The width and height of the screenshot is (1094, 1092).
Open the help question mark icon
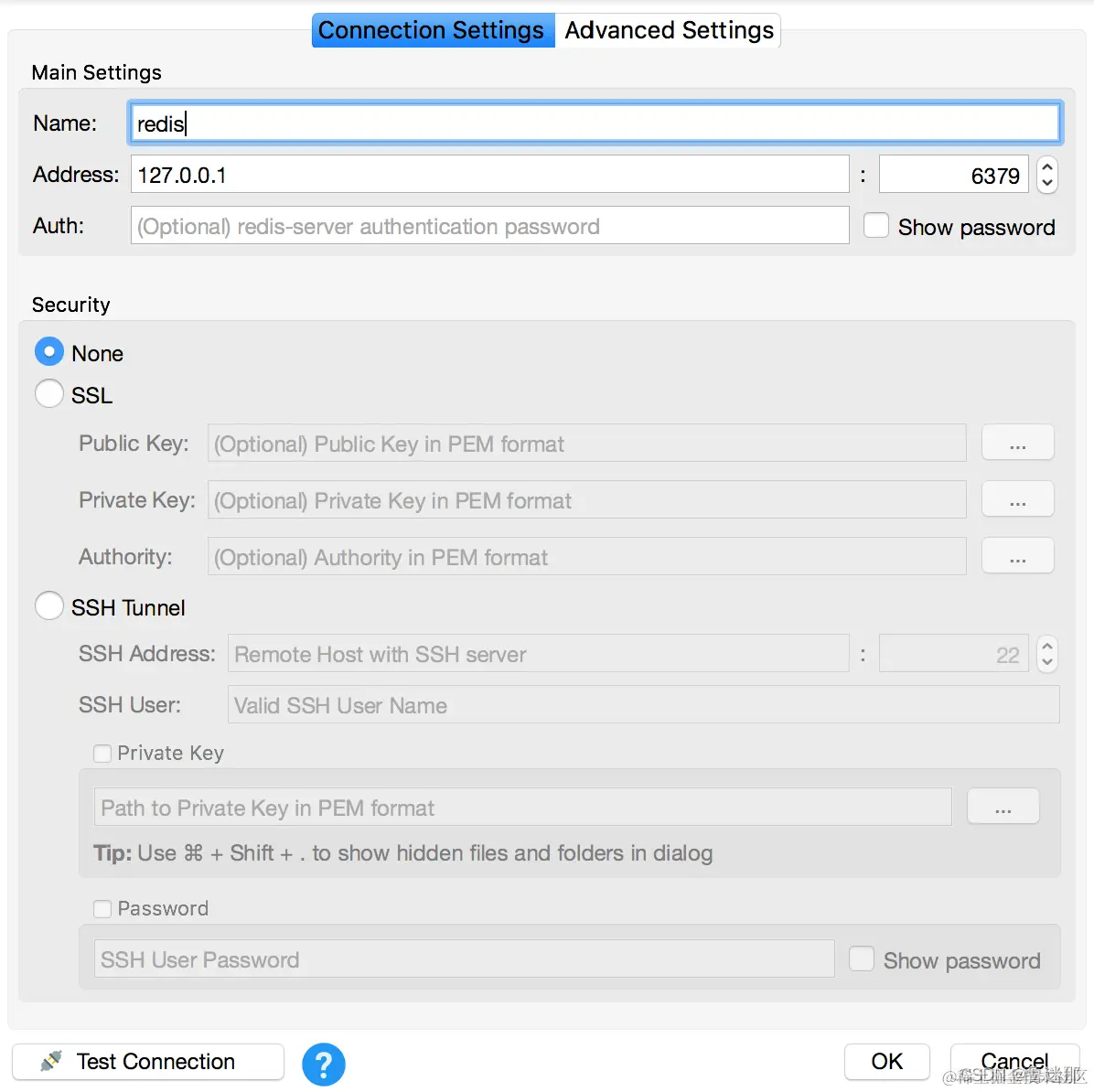pyautogui.click(x=323, y=1064)
